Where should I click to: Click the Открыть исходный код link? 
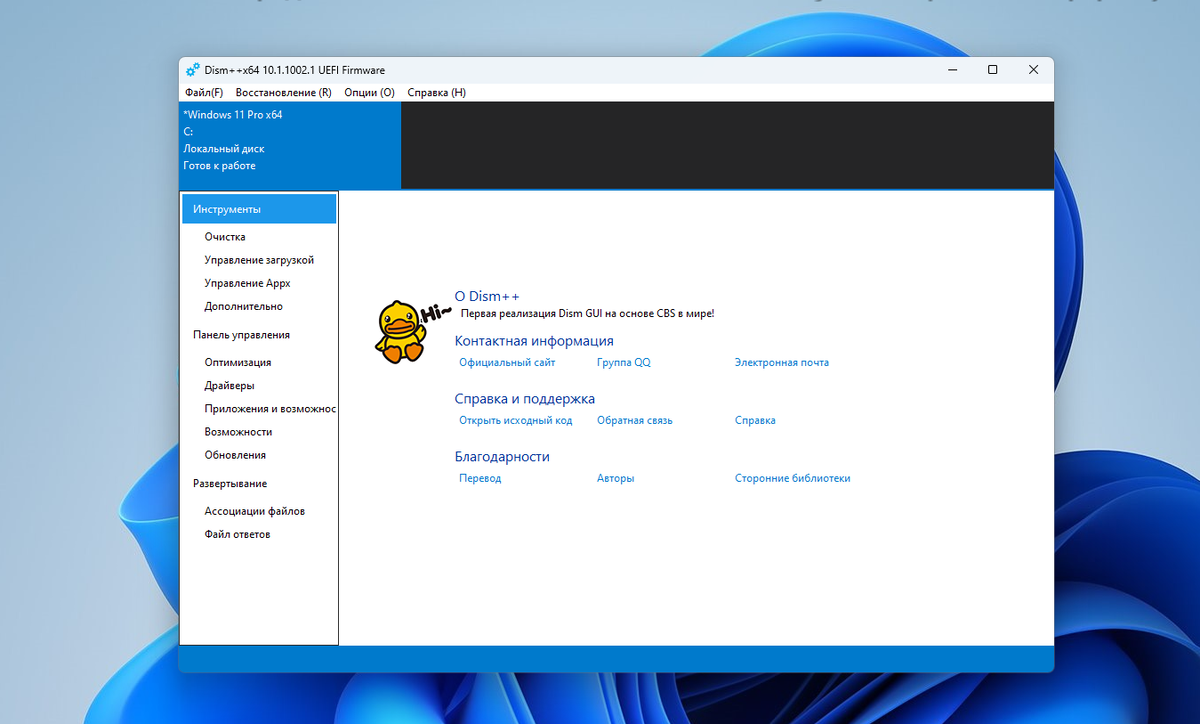[x=516, y=421]
